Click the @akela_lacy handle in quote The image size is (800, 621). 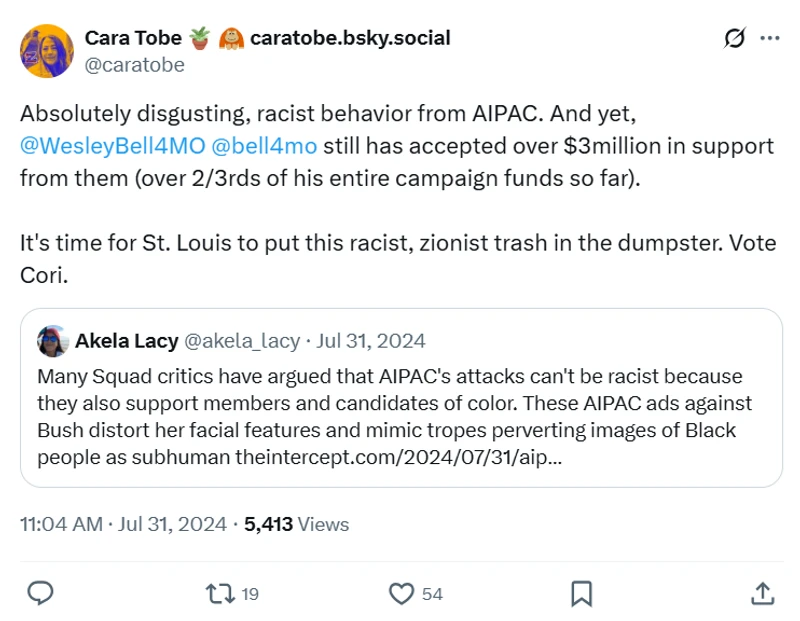241,341
